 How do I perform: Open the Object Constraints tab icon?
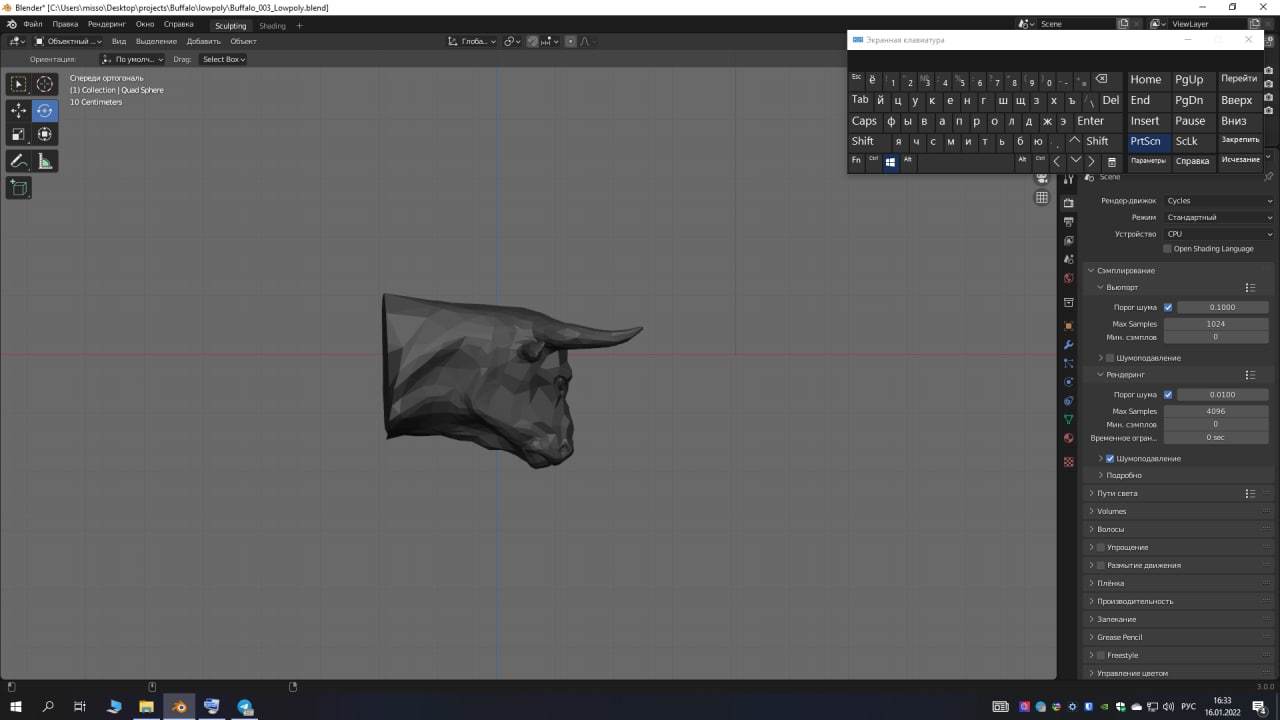click(x=1069, y=401)
